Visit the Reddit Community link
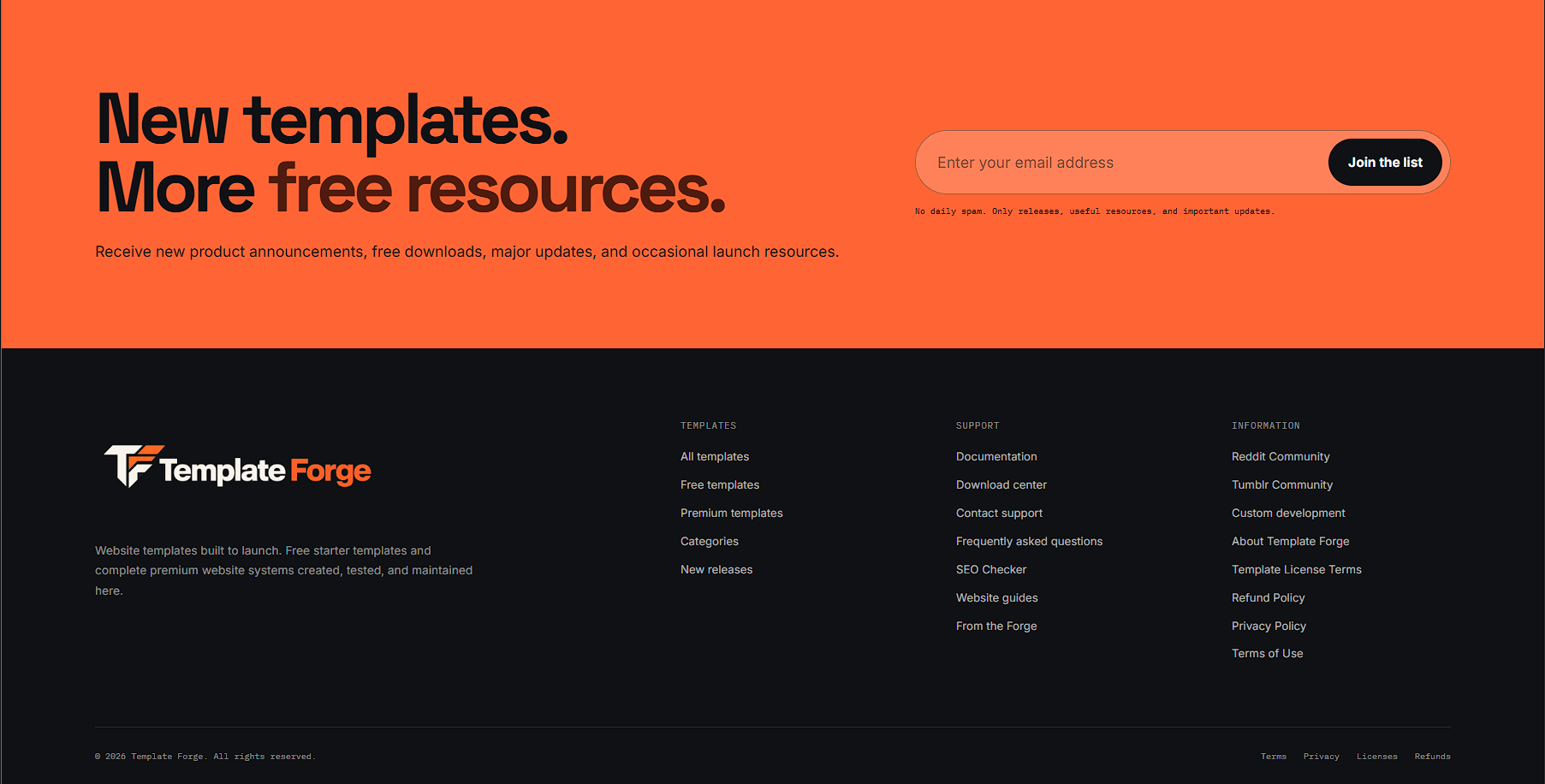 (1281, 457)
